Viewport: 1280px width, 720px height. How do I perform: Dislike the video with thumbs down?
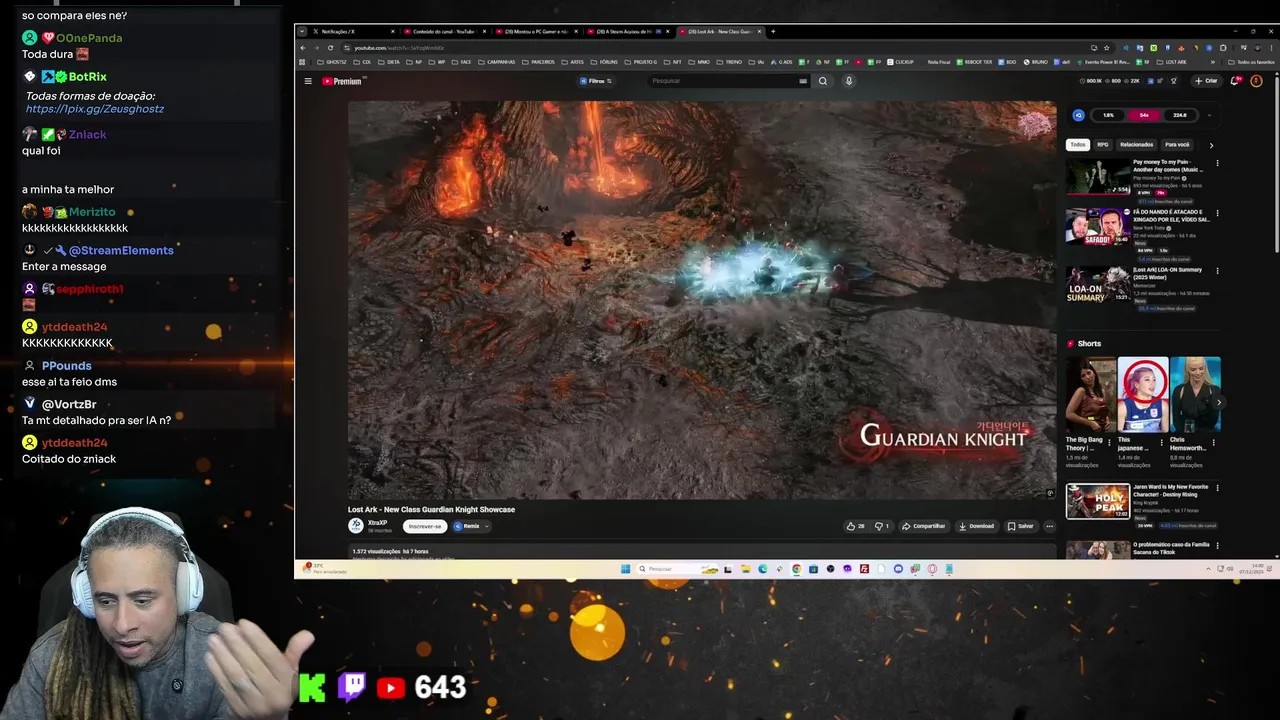point(881,526)
